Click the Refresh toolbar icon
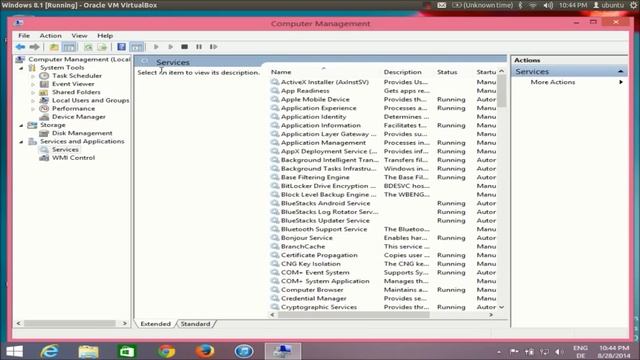 [88, 47]
